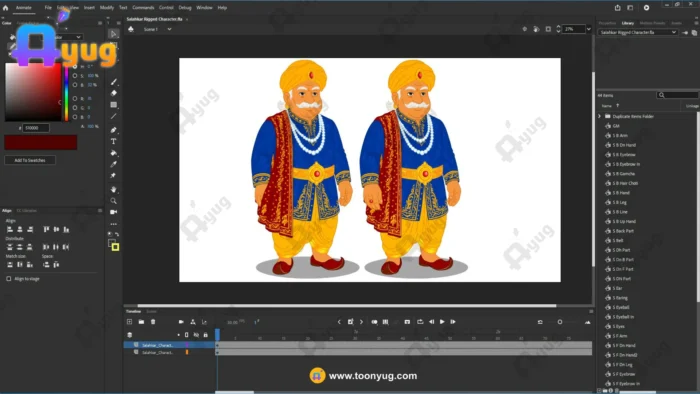Select the Asset Warp pin tool
The image size is (700, 394).
(x=113, y=175)
